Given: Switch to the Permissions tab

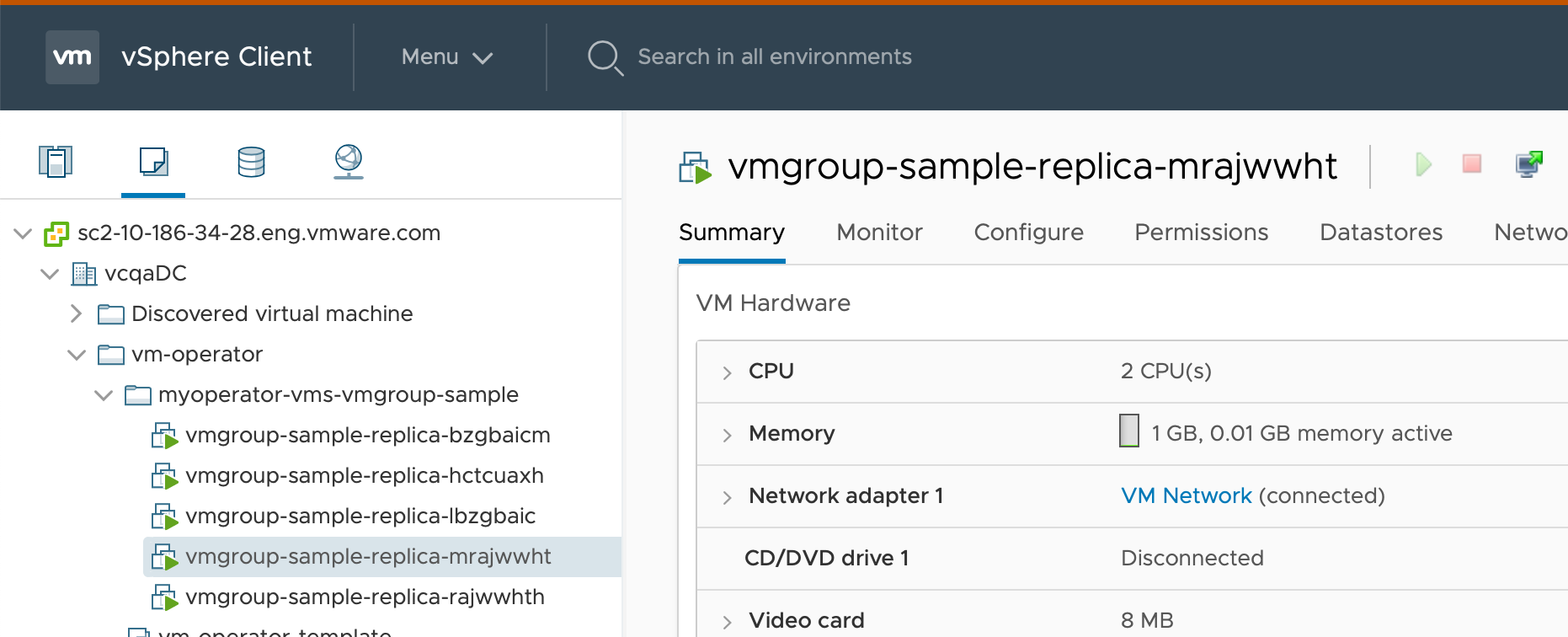Looking at the screenshot, I should [x=1201, y=233].
